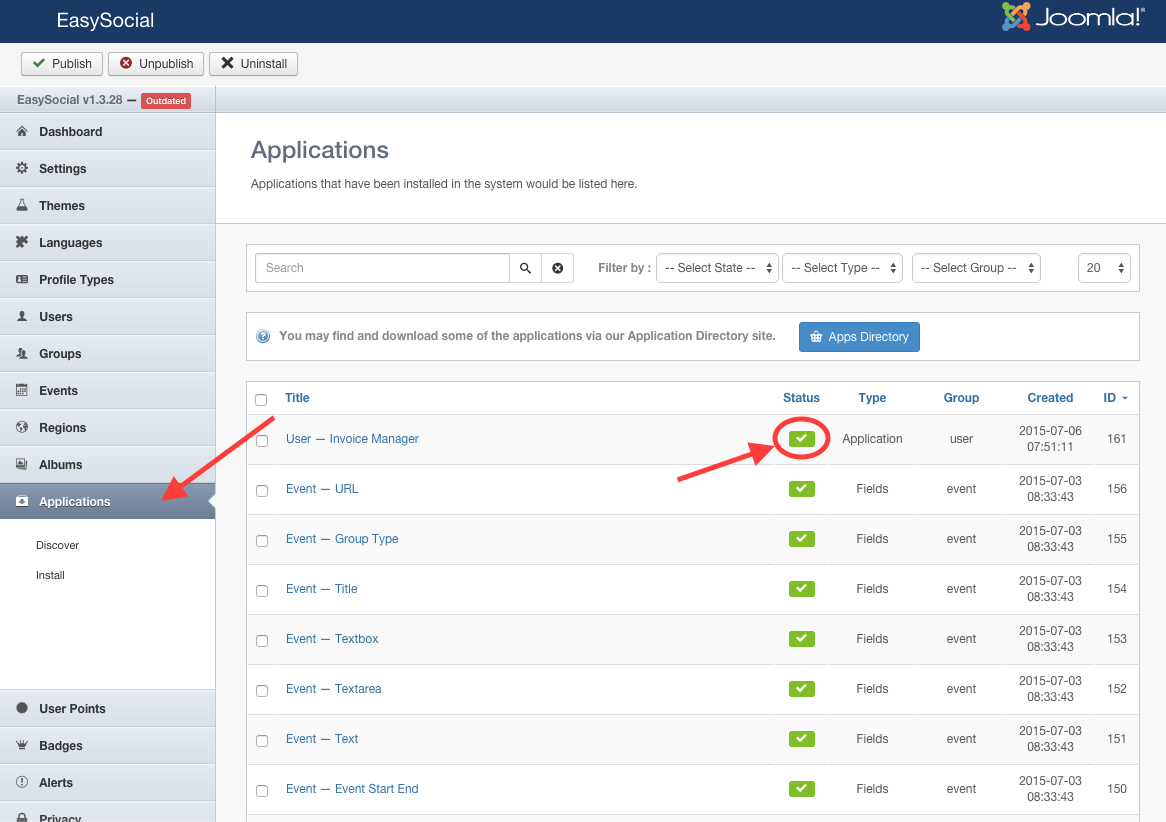
Task: Open the items-per-page dropdown showing 20
Action: pos(1104,268)
